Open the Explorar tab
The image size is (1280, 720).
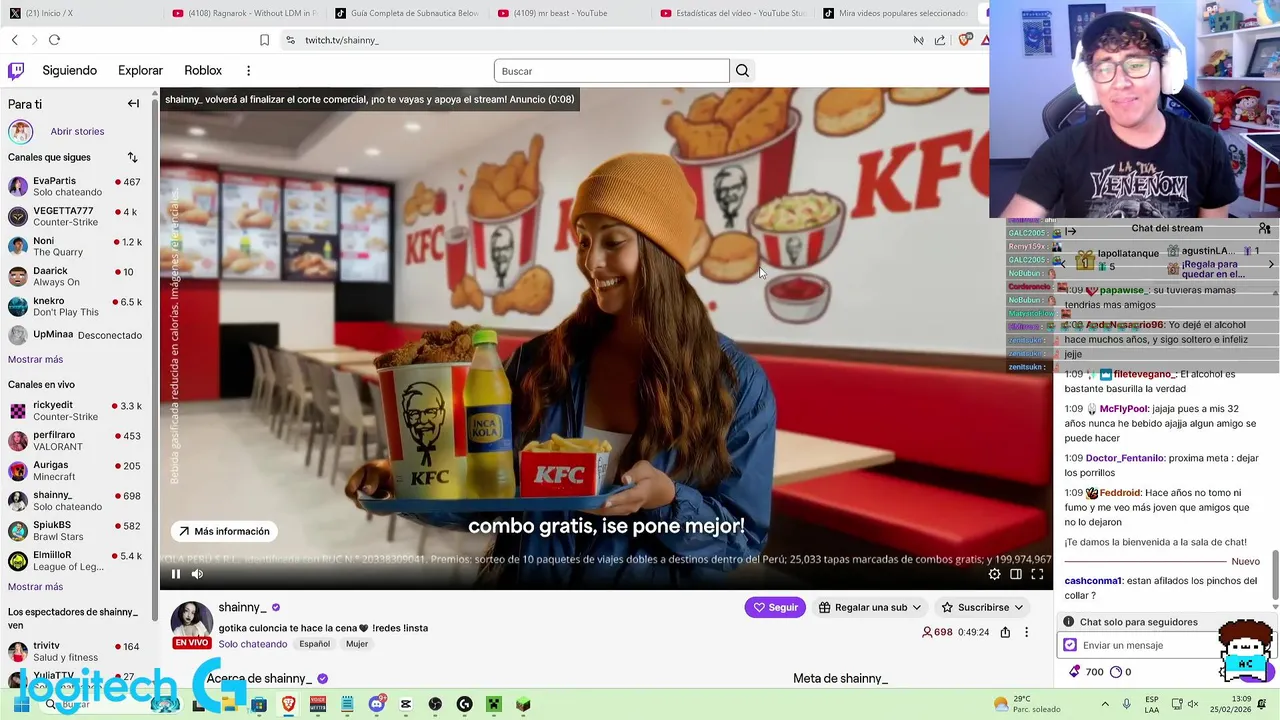140,71
